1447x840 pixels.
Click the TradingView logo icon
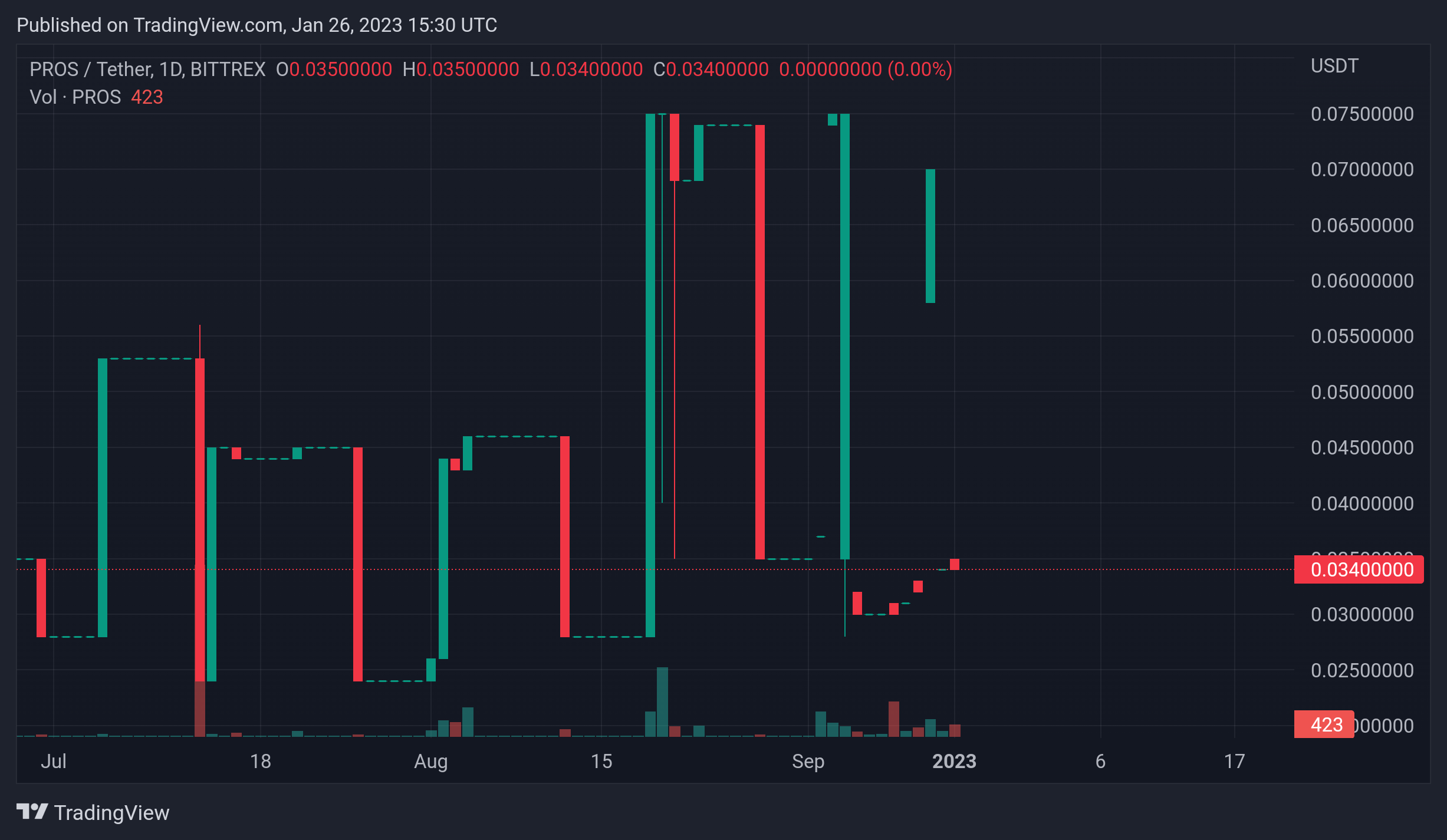point(32,812)
